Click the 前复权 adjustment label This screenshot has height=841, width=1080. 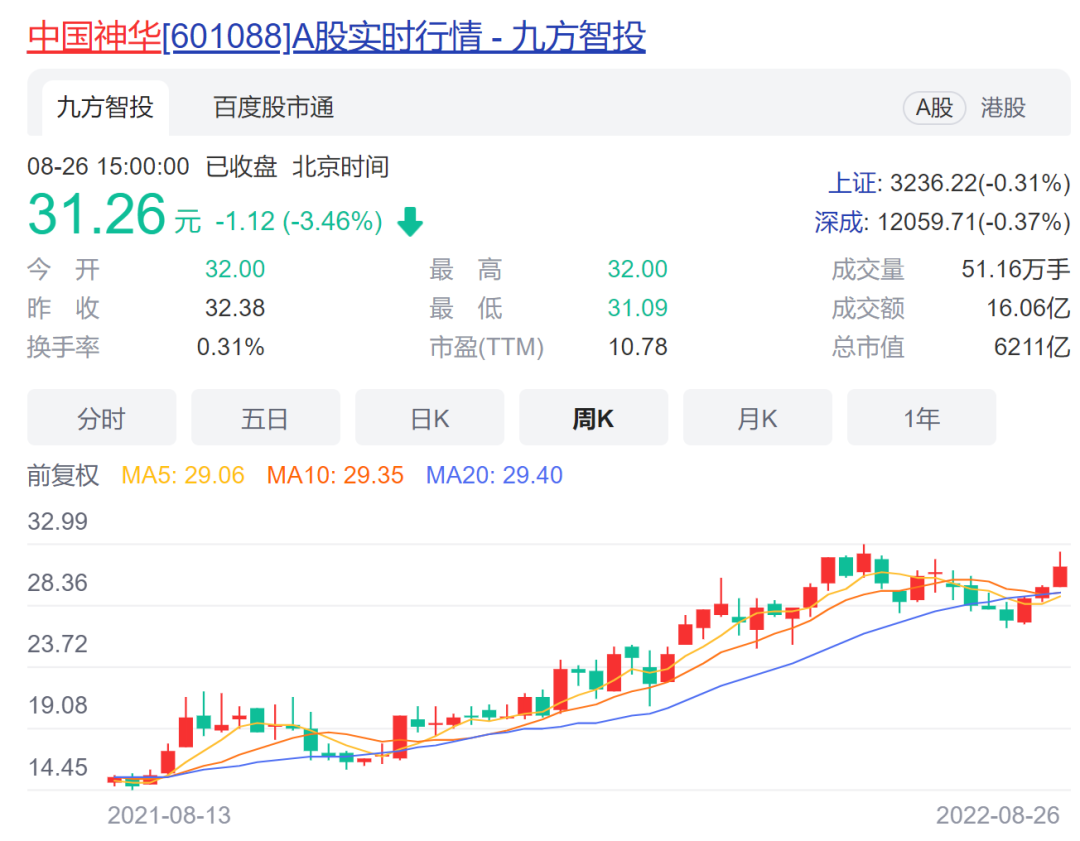[63, 475]
